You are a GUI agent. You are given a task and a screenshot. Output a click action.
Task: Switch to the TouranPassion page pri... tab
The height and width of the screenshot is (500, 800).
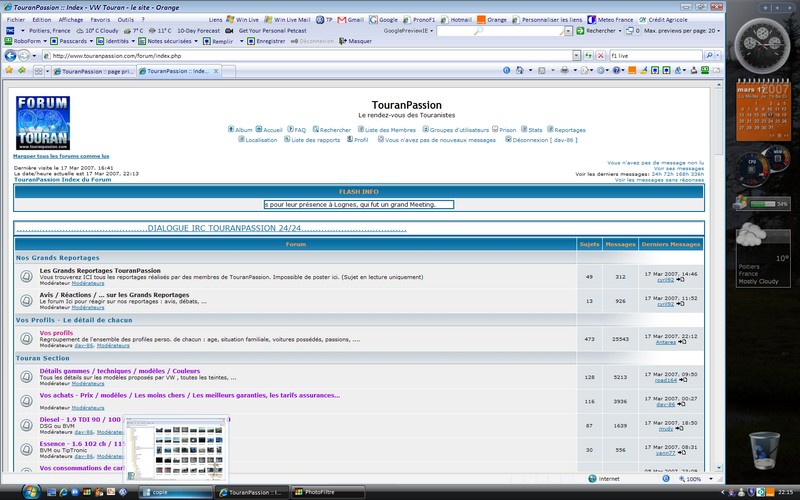point(95,71)
